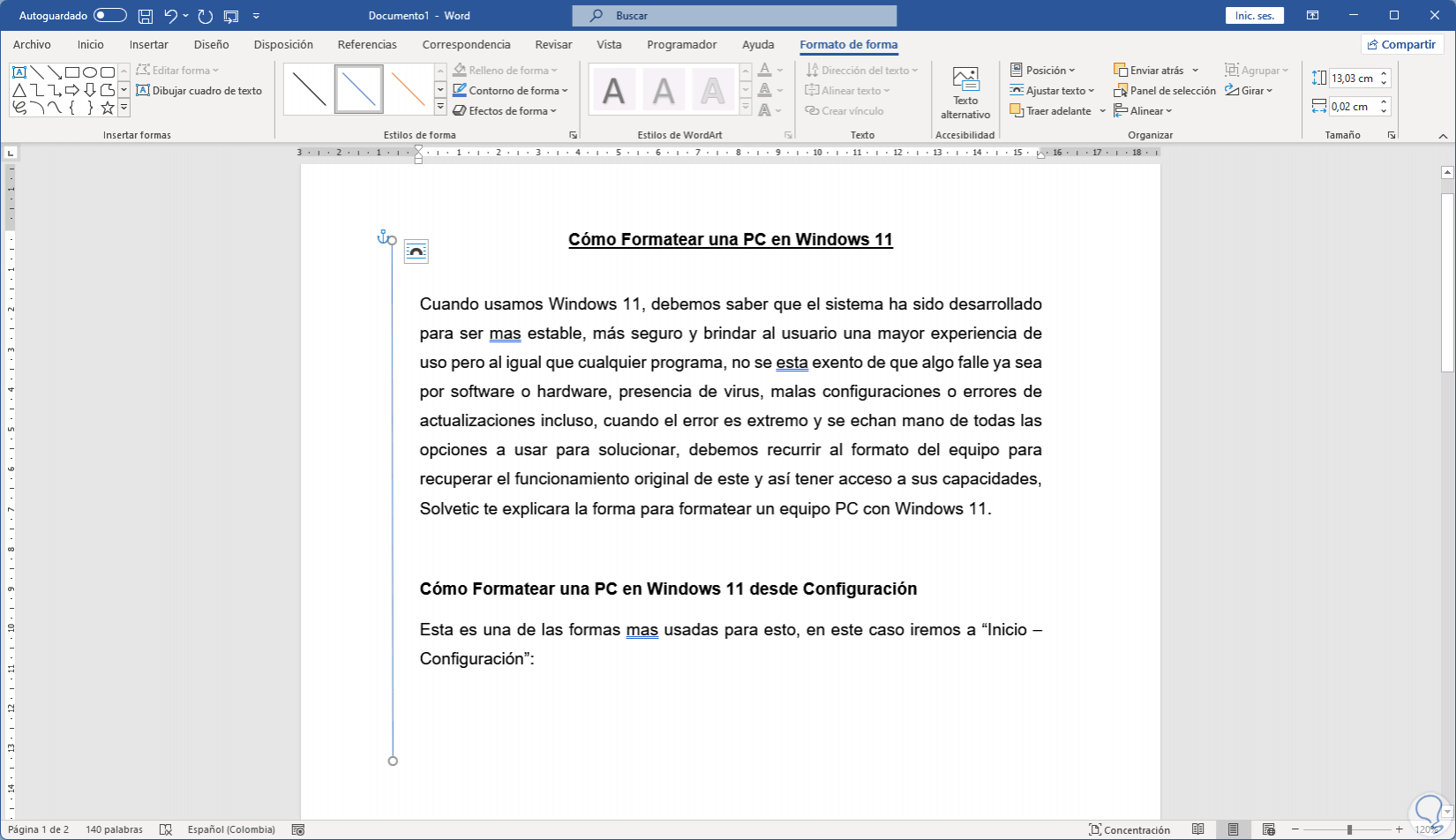Open the Archivo menu

tap(32, 45)
